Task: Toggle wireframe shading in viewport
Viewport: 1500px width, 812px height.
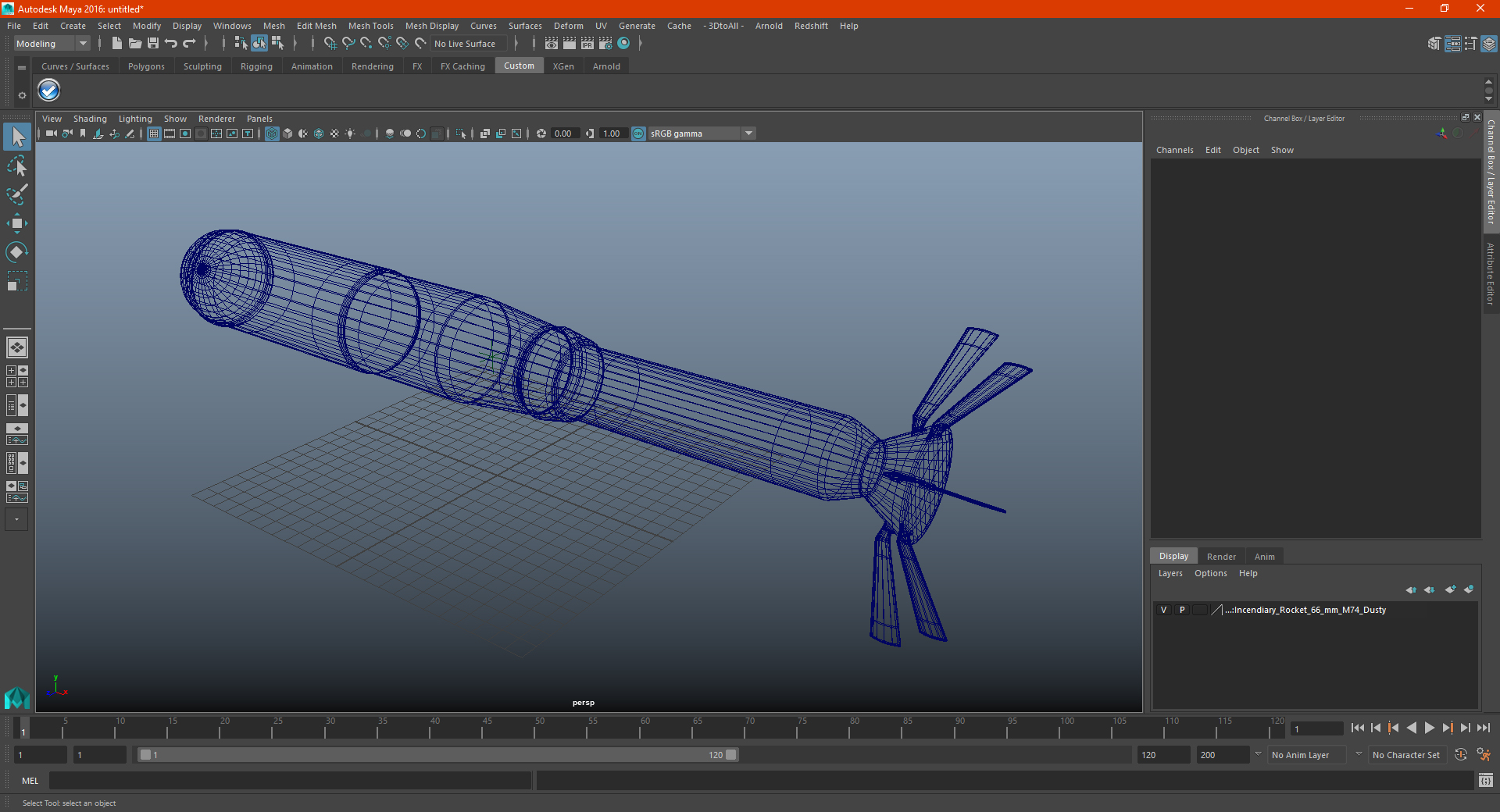Action: [272, 134]
